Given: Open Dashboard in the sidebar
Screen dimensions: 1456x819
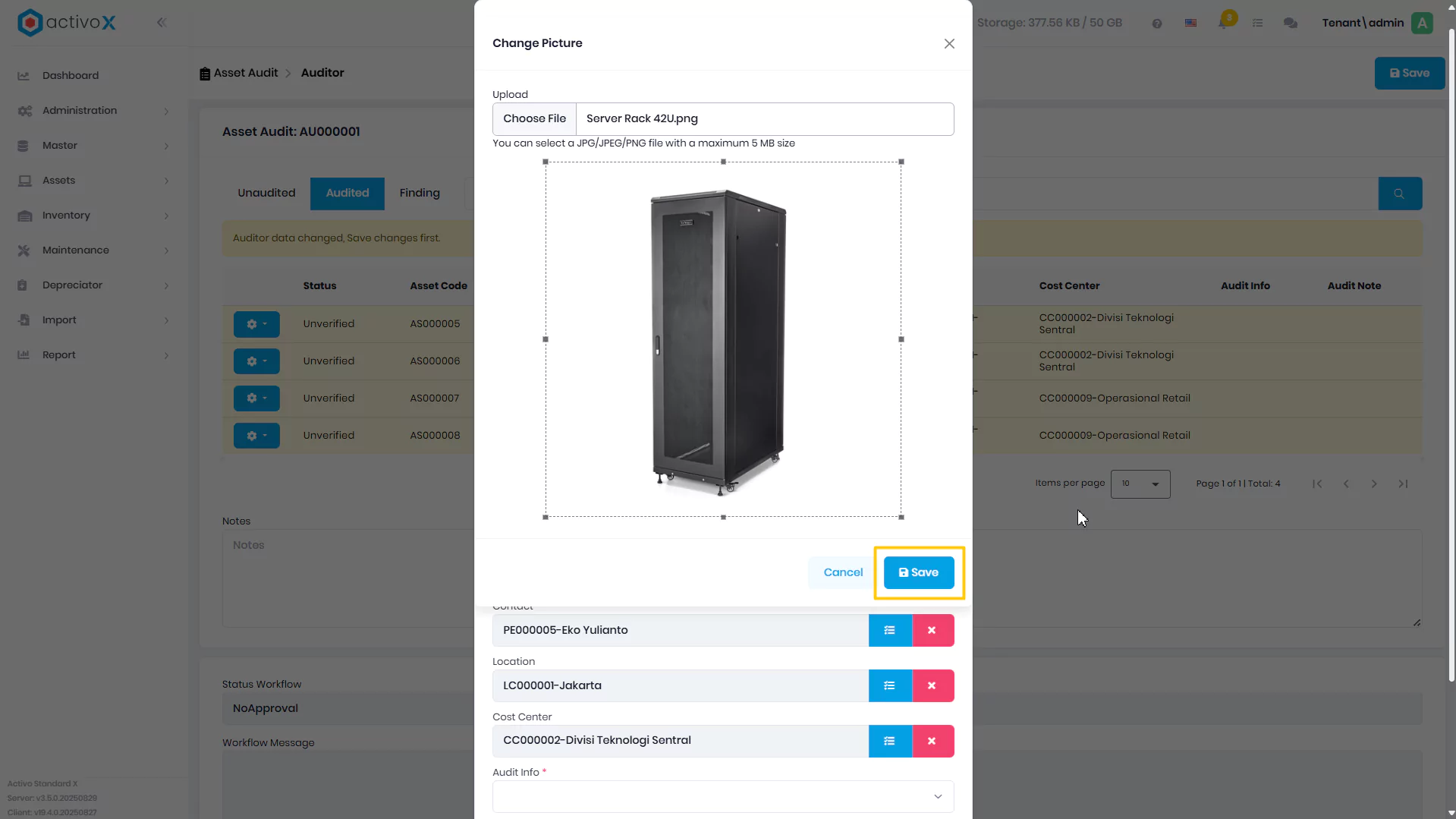Looking at the screenshot, I should pos(71,76).
